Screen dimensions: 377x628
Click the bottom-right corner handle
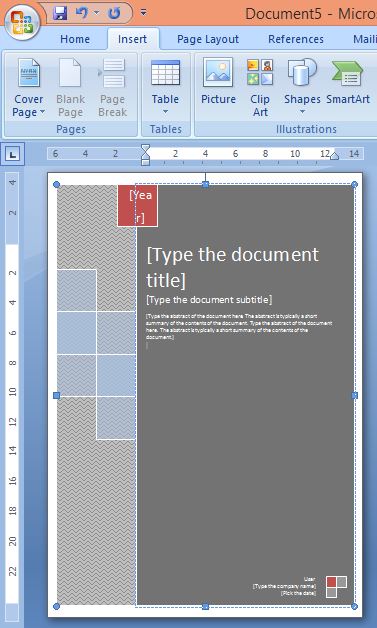tap(355, 606)
